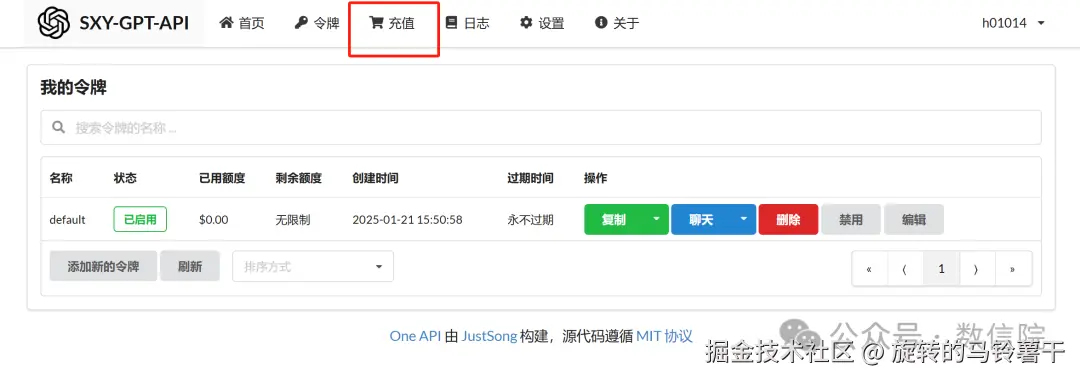Click the default token name cell
This screenshot has height=380, width=1080.
(68, 220)
